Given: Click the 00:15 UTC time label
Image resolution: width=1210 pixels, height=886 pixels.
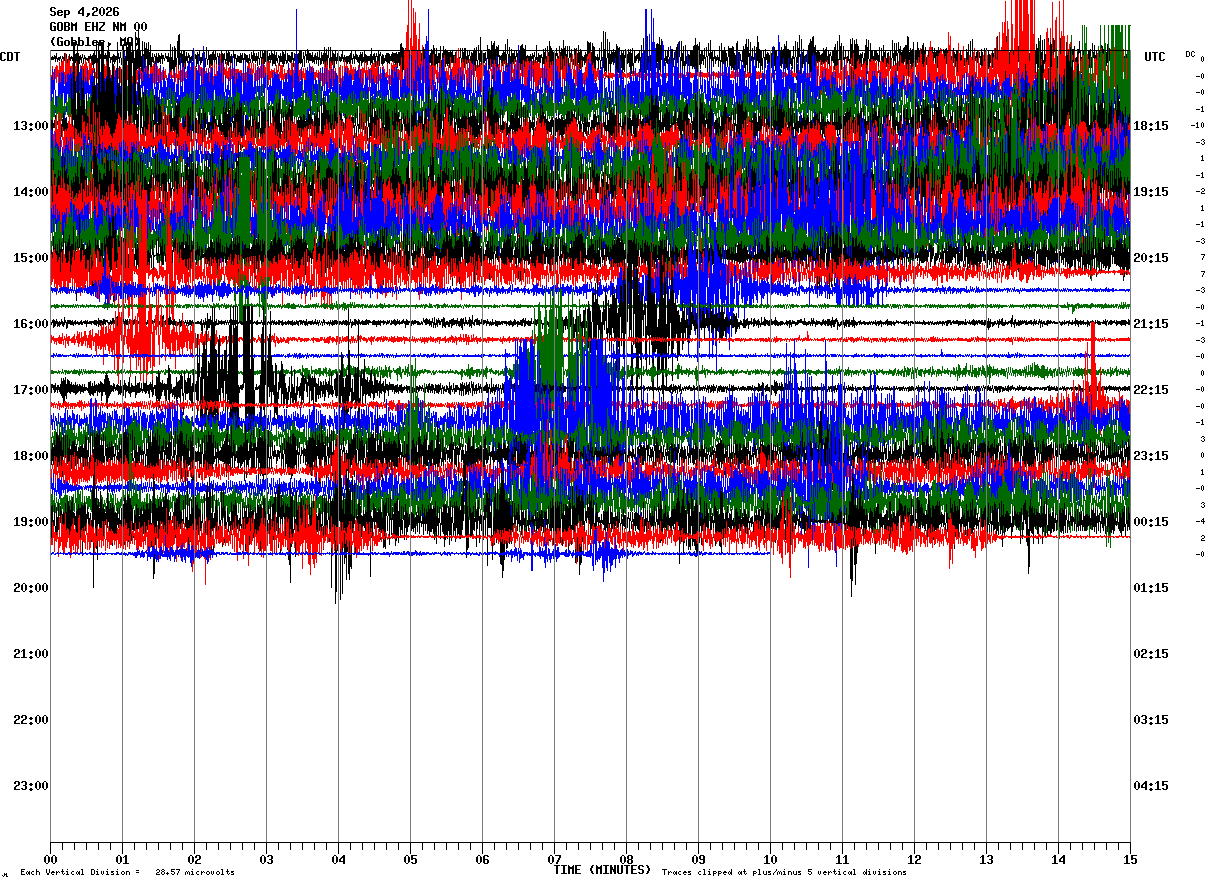Looking at the screenshot, I should (x=1151, y=522).
